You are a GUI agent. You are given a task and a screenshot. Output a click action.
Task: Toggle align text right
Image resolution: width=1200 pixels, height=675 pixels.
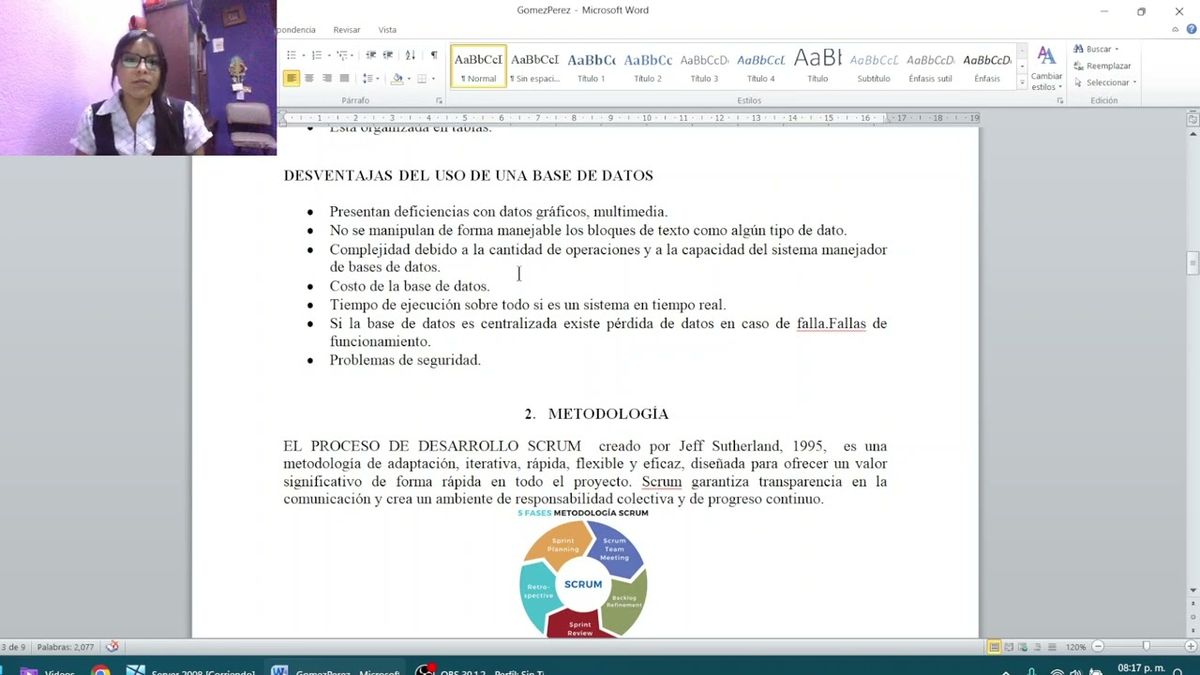point(327,78)
